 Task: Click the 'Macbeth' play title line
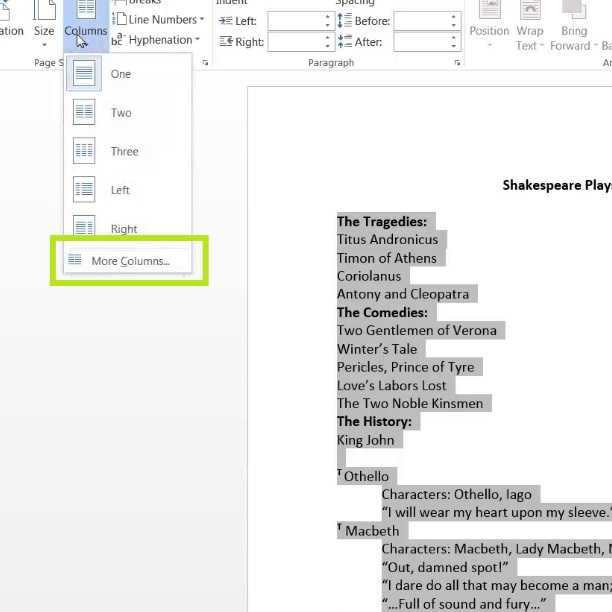tap(368, 530)
